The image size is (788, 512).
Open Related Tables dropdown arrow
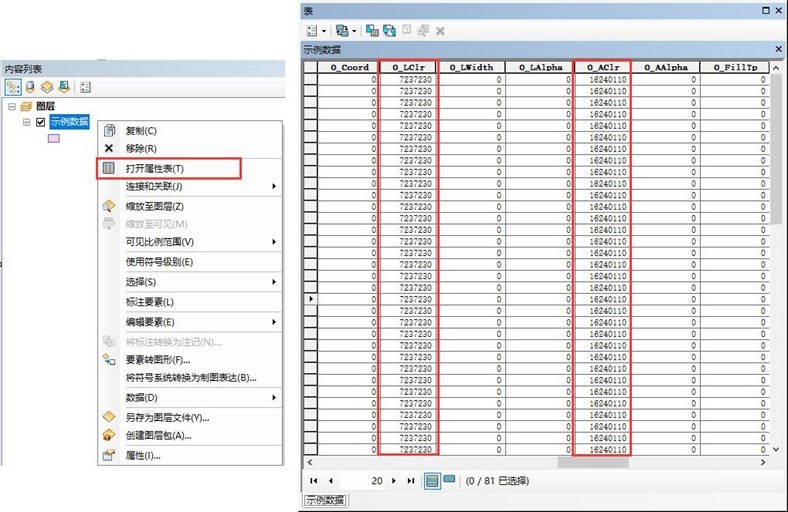point(355,31)
